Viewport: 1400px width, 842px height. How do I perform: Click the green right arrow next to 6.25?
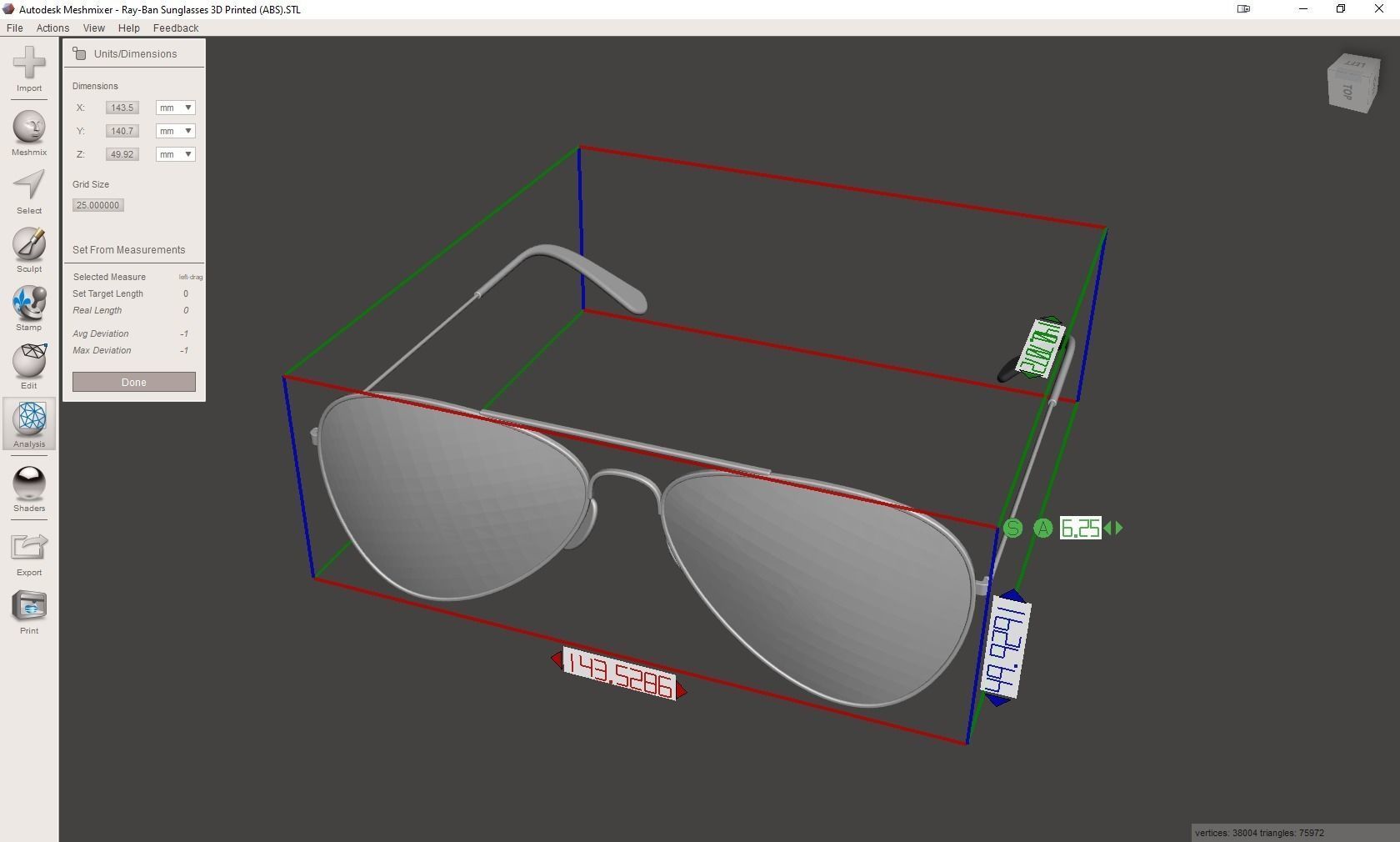click(x=1118, y=528)
